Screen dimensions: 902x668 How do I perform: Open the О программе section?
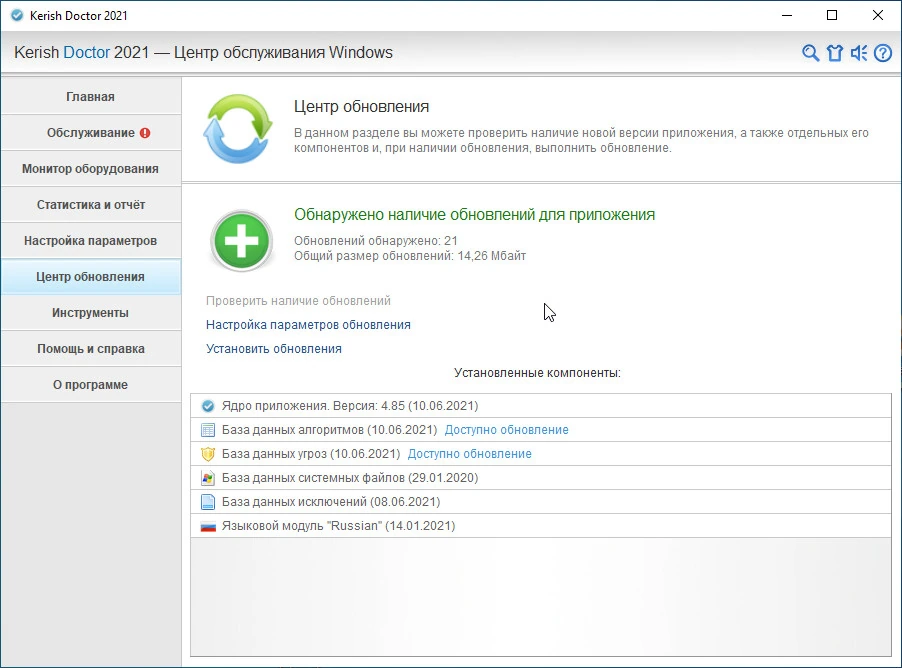[x=91, y=384]
